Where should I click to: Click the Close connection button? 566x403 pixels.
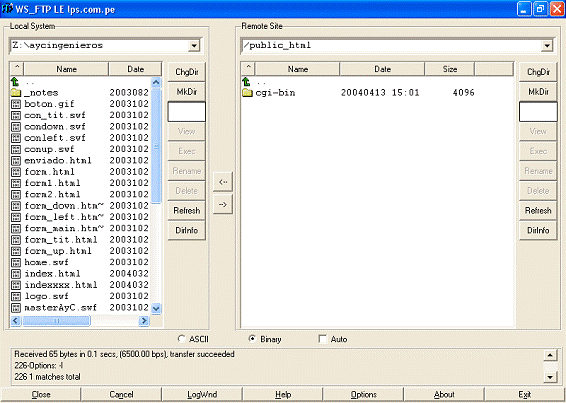(x=41, y=395)
